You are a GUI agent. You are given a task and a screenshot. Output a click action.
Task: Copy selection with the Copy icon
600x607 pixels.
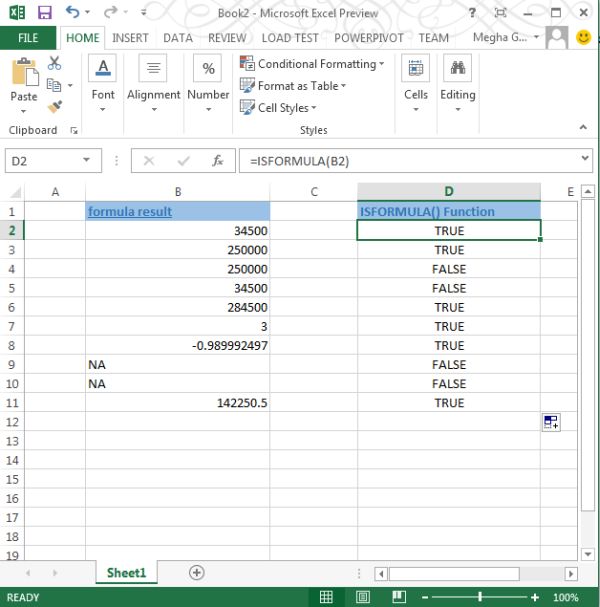tap(54, 85)
